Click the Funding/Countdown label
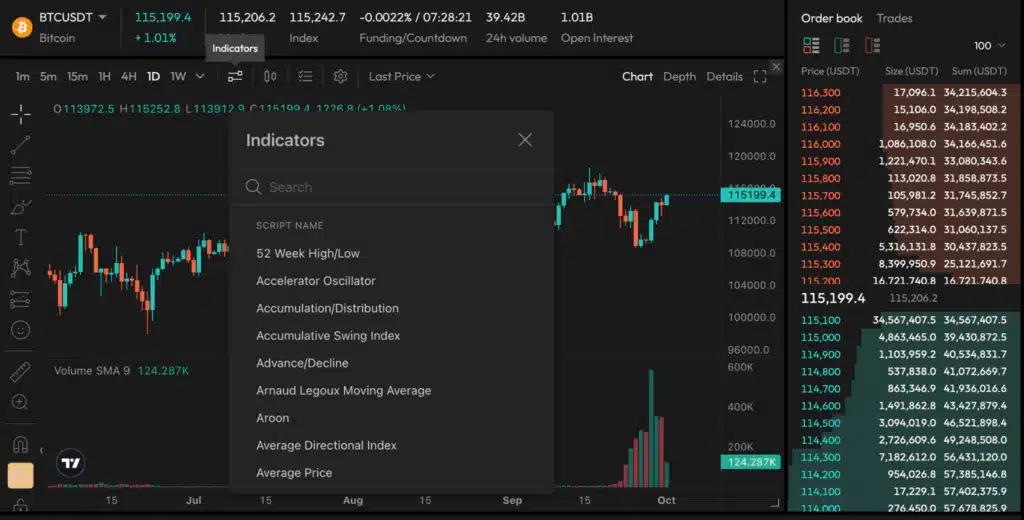The width and height of the screenshot is (1024, 520). tap(413, 38)
